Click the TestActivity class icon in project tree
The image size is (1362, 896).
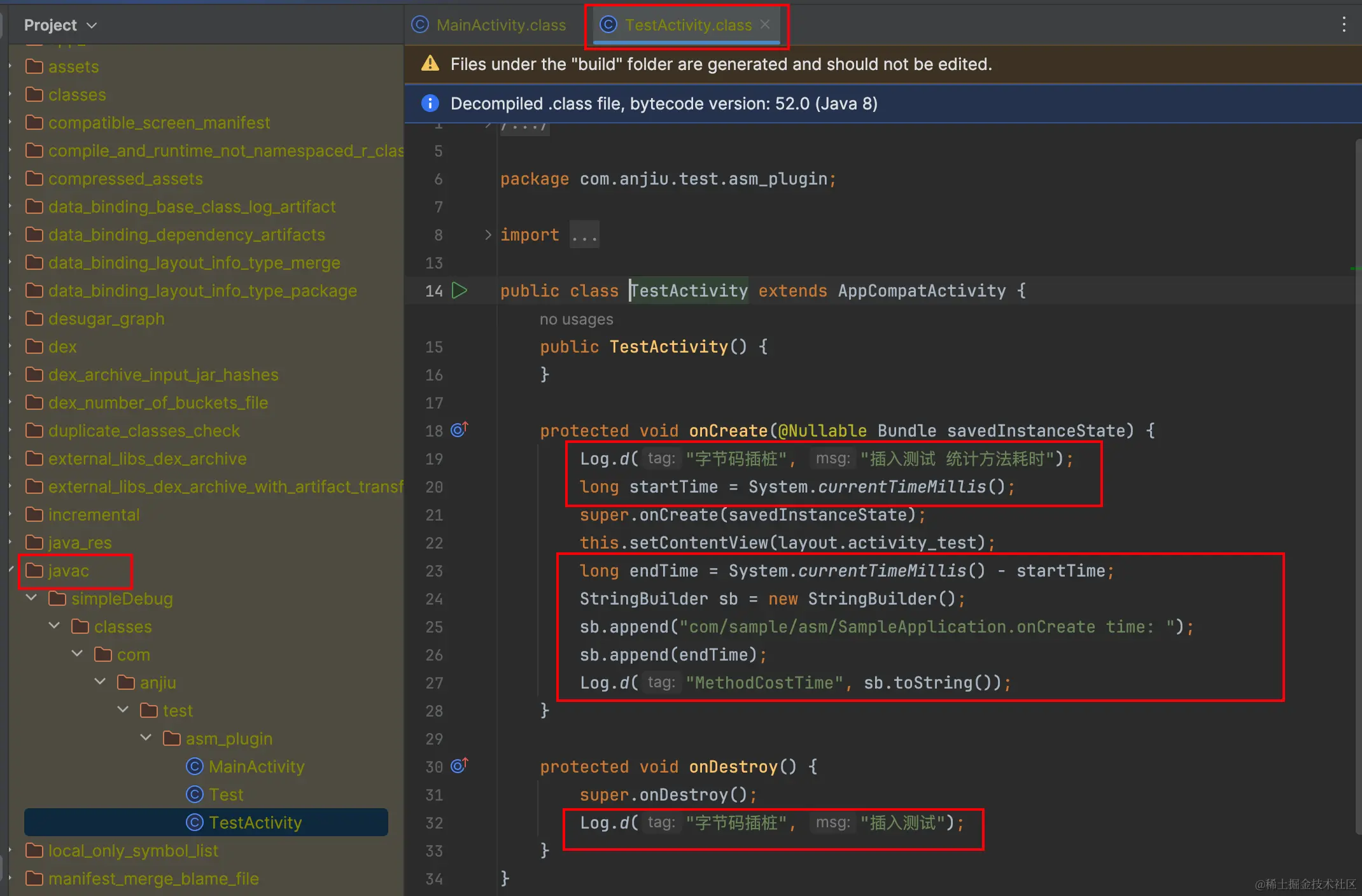point(195,822)
